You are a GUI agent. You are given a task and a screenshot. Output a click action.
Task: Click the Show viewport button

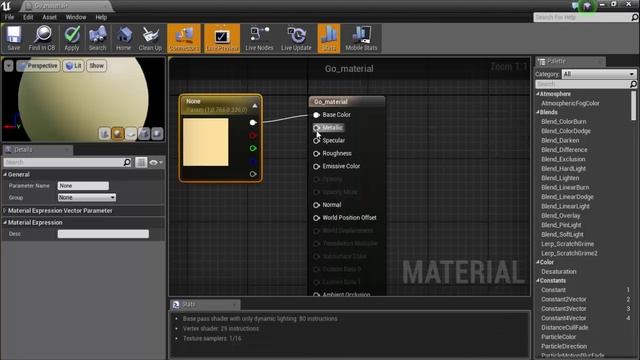97,66
